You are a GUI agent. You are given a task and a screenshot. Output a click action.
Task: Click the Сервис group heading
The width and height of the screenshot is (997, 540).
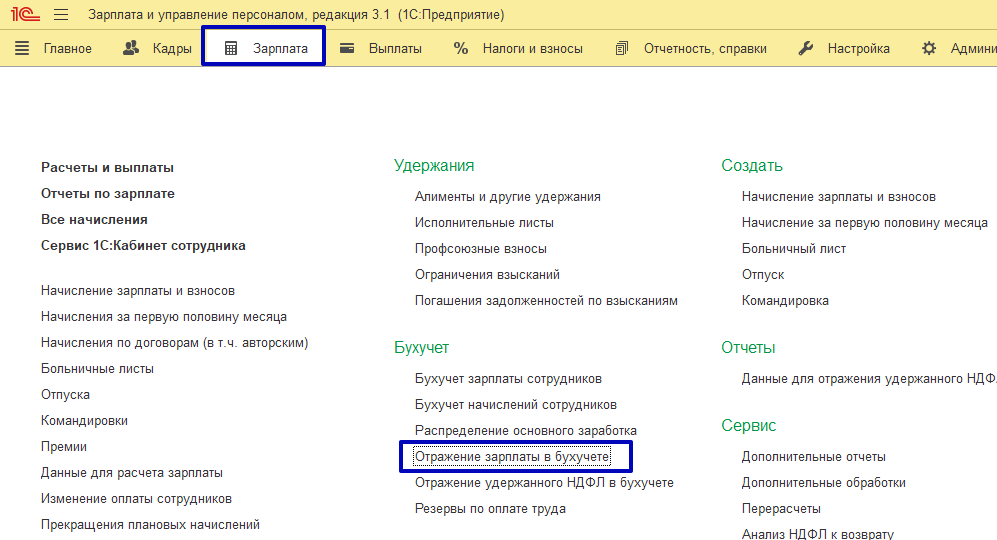pyautogui.click(x=748, y=426)
